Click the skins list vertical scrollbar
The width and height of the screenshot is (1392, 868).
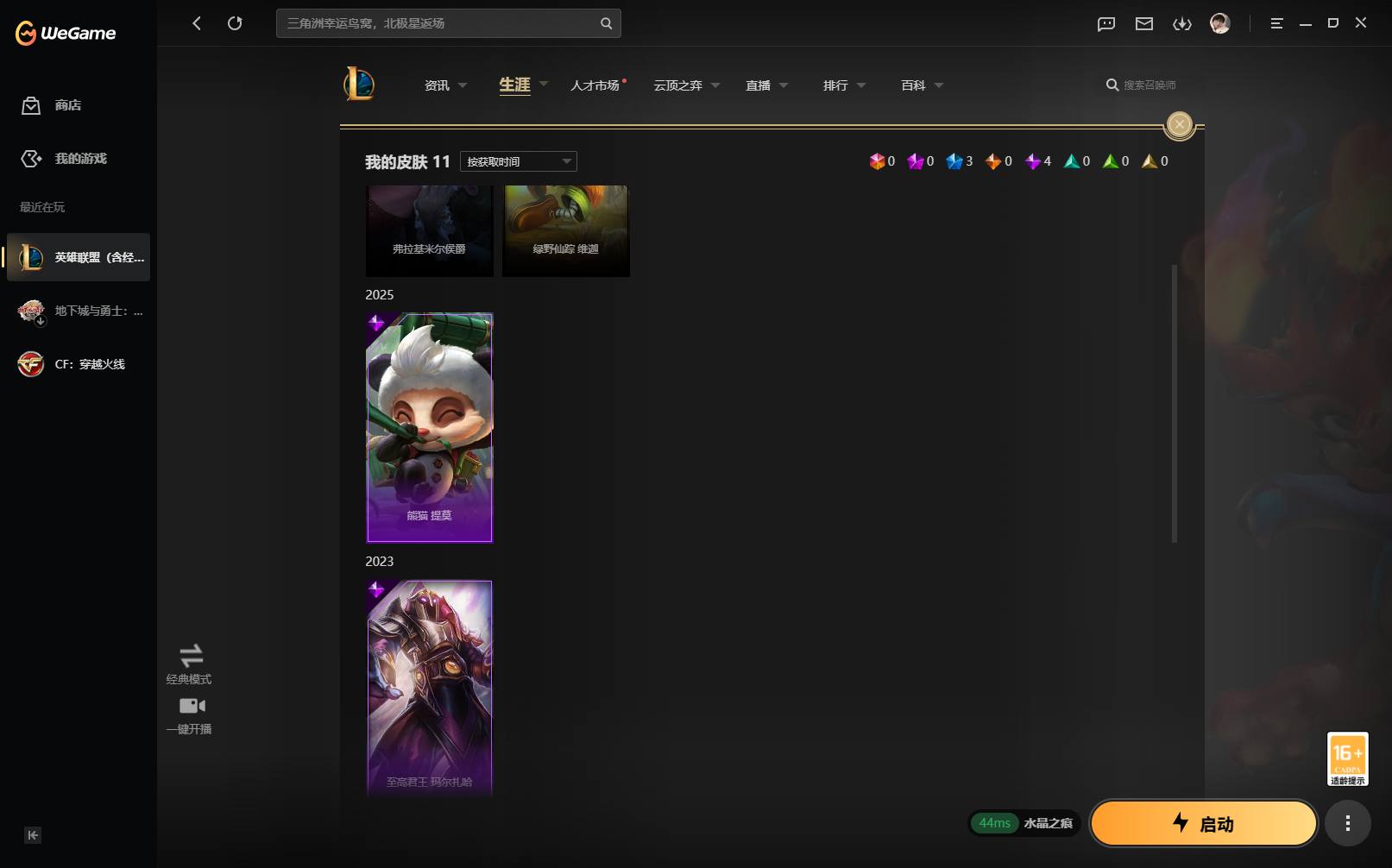(x=1174, y=404)
